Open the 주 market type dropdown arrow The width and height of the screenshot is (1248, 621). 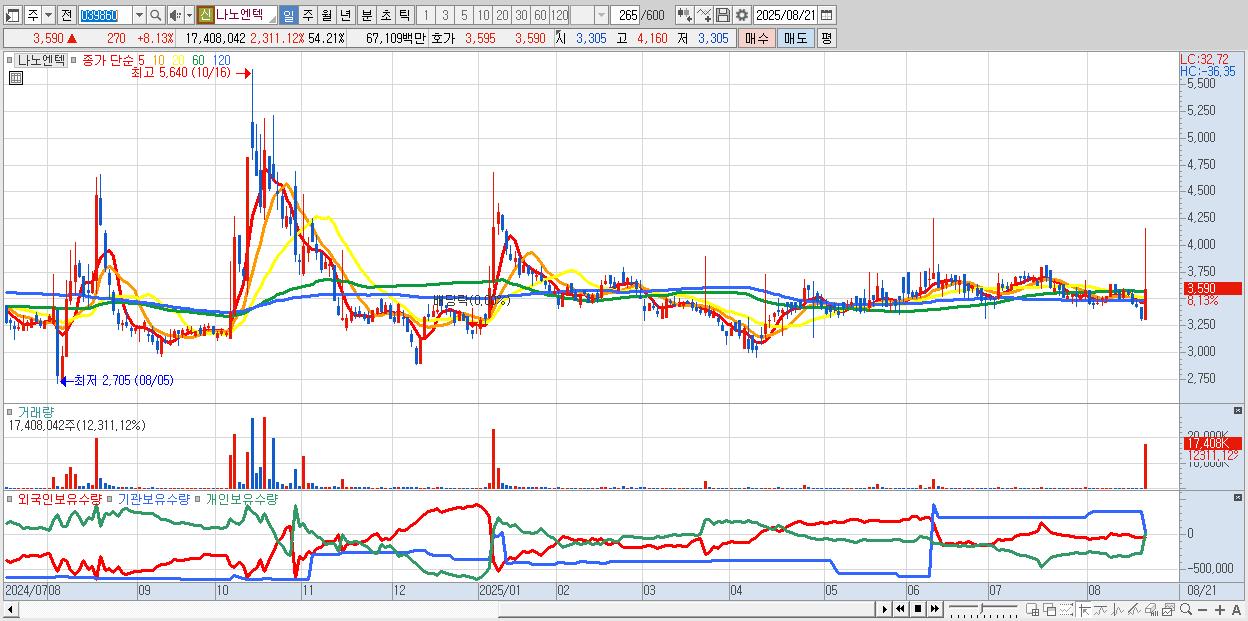tap(48, 15)
